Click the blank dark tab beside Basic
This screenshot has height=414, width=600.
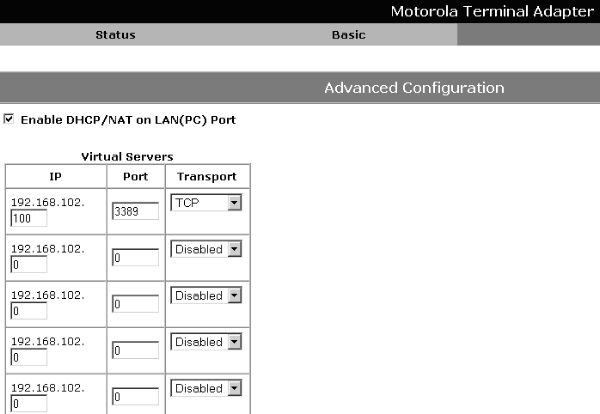point(528,35)
